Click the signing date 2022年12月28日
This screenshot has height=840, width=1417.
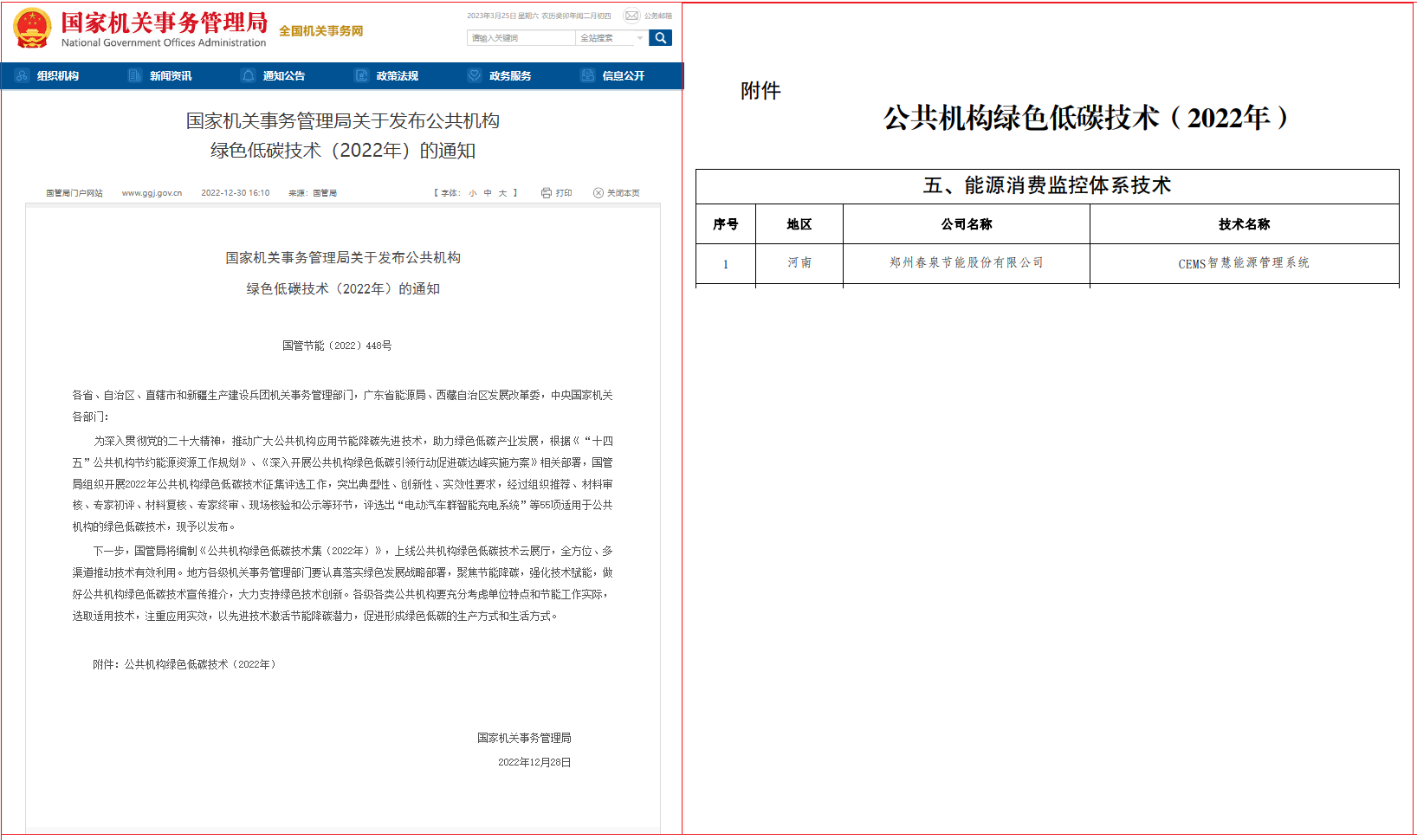click(x=534, y=762)
